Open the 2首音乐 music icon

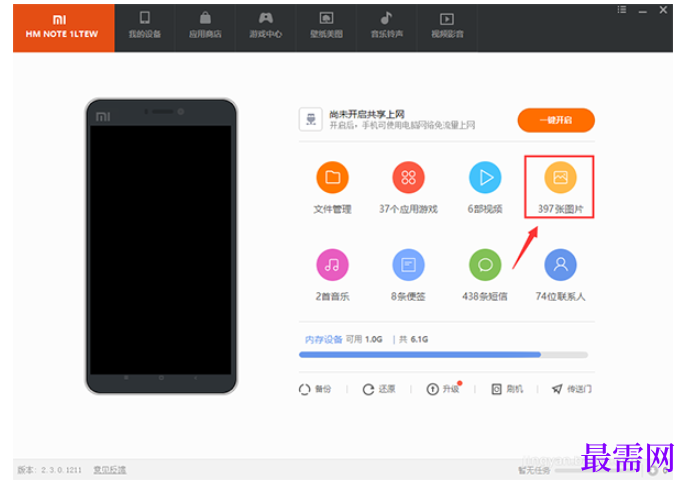pyautogui.click(x=332, y=265)
